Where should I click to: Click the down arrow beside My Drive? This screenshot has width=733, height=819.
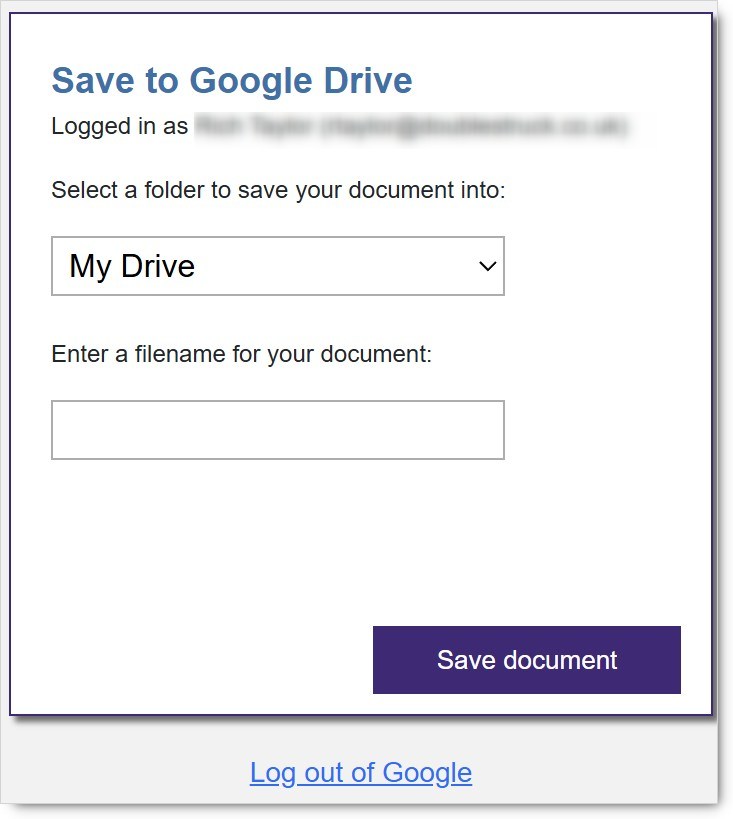[x=487, y=266]
